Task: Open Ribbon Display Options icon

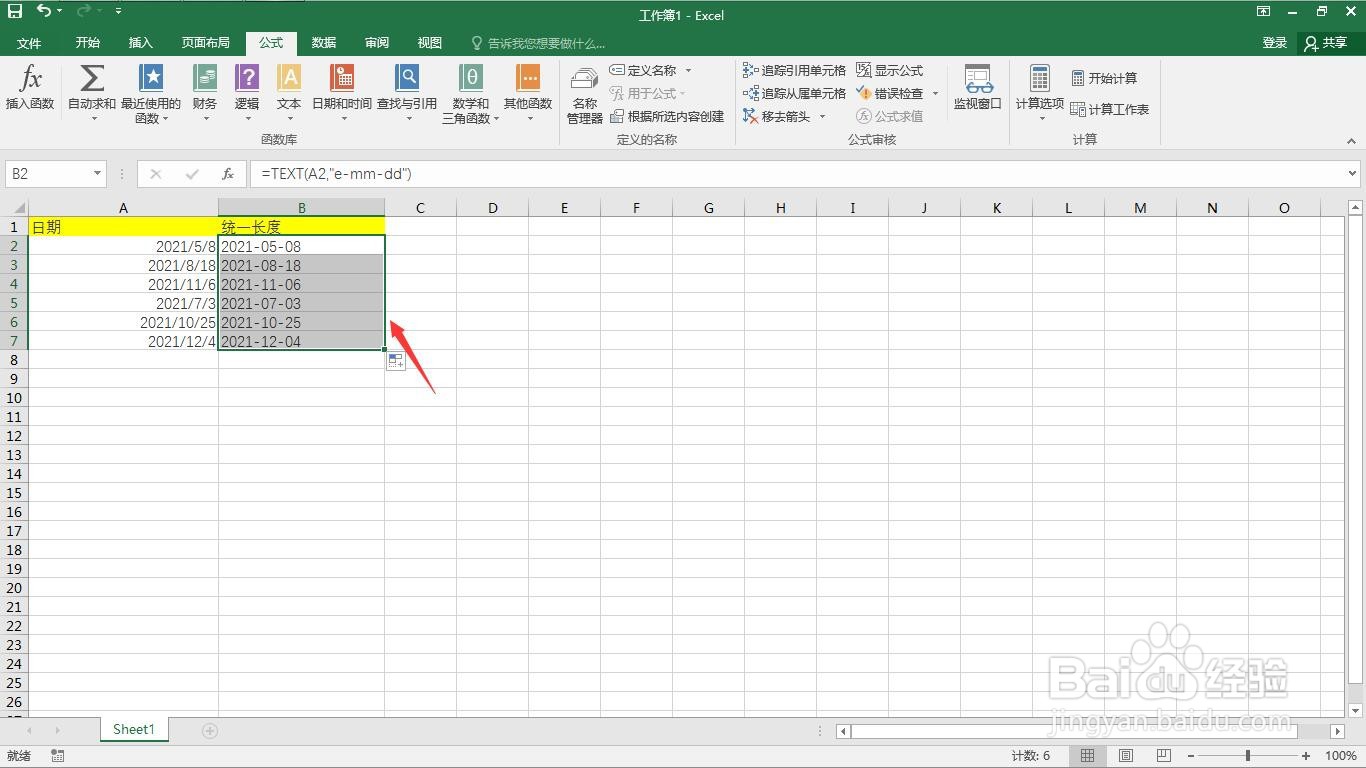Action: point(1264,12)
